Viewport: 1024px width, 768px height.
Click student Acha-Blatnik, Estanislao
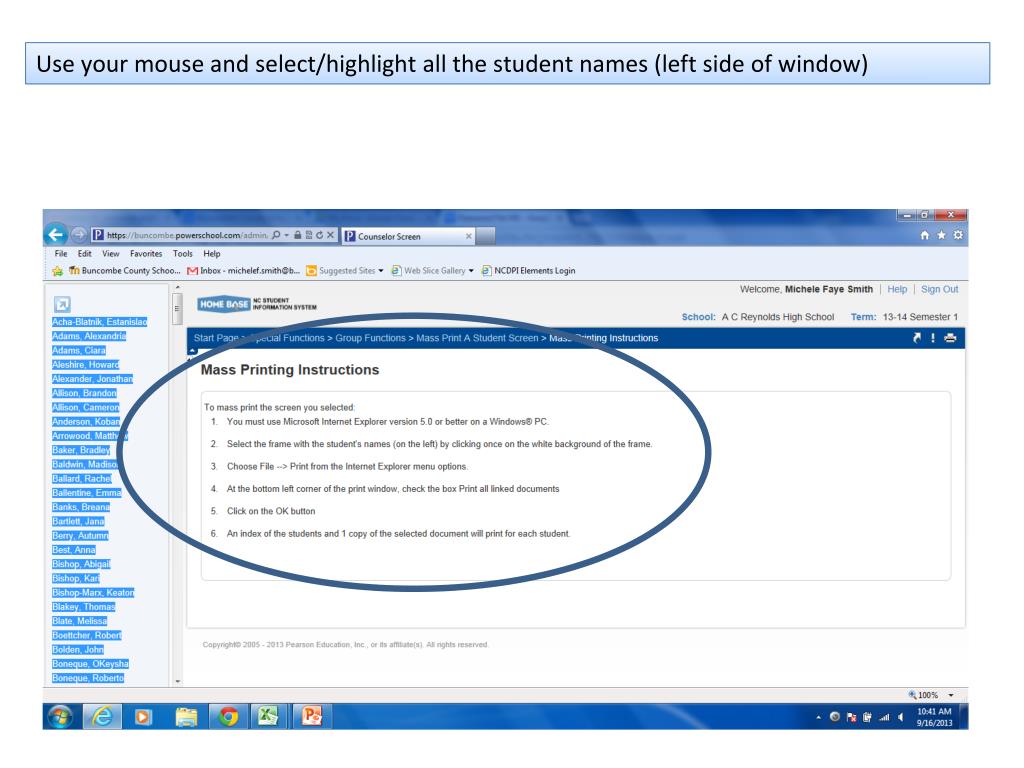tap(99, 322)
